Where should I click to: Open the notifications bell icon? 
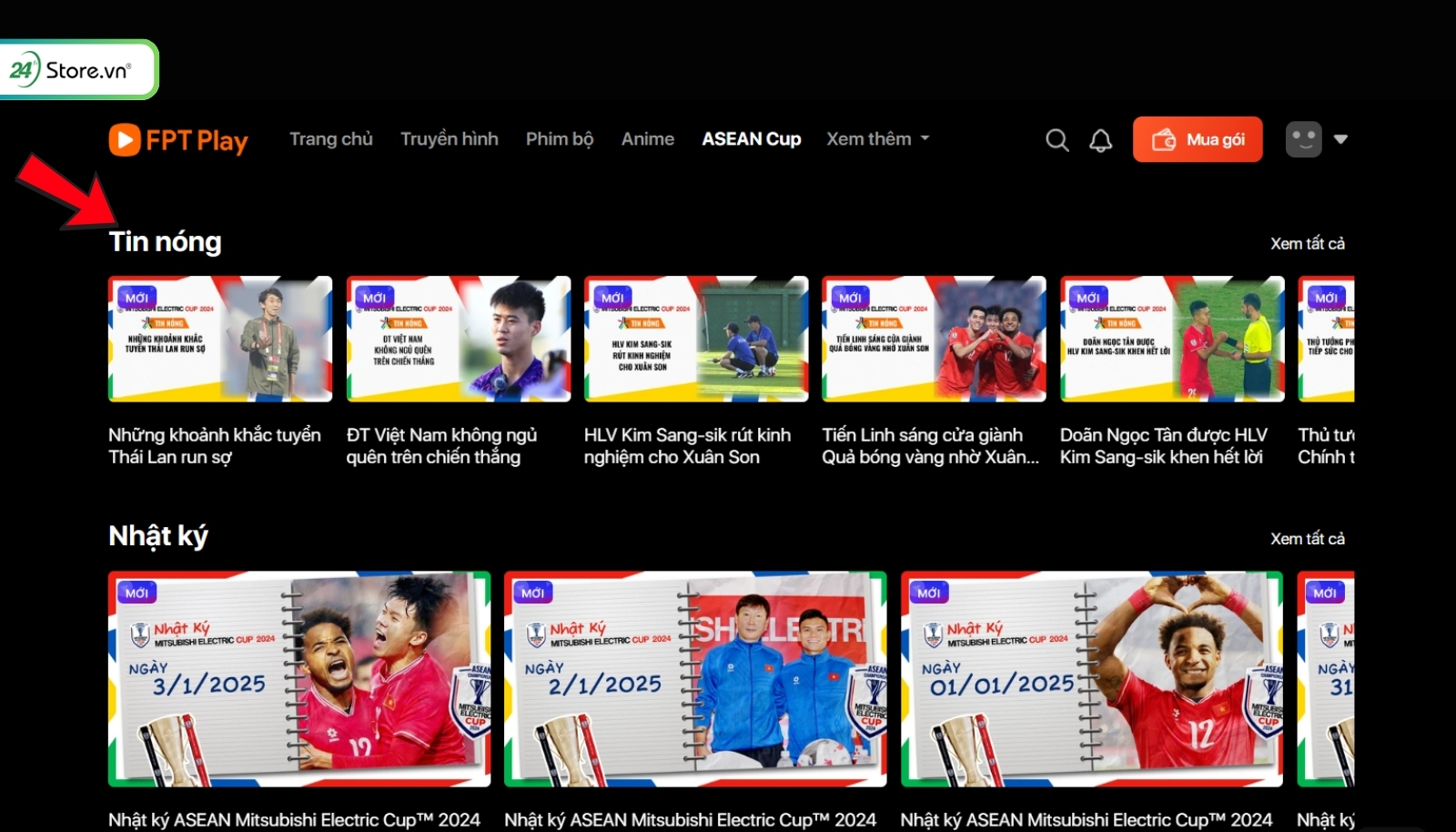[1101, 140]
